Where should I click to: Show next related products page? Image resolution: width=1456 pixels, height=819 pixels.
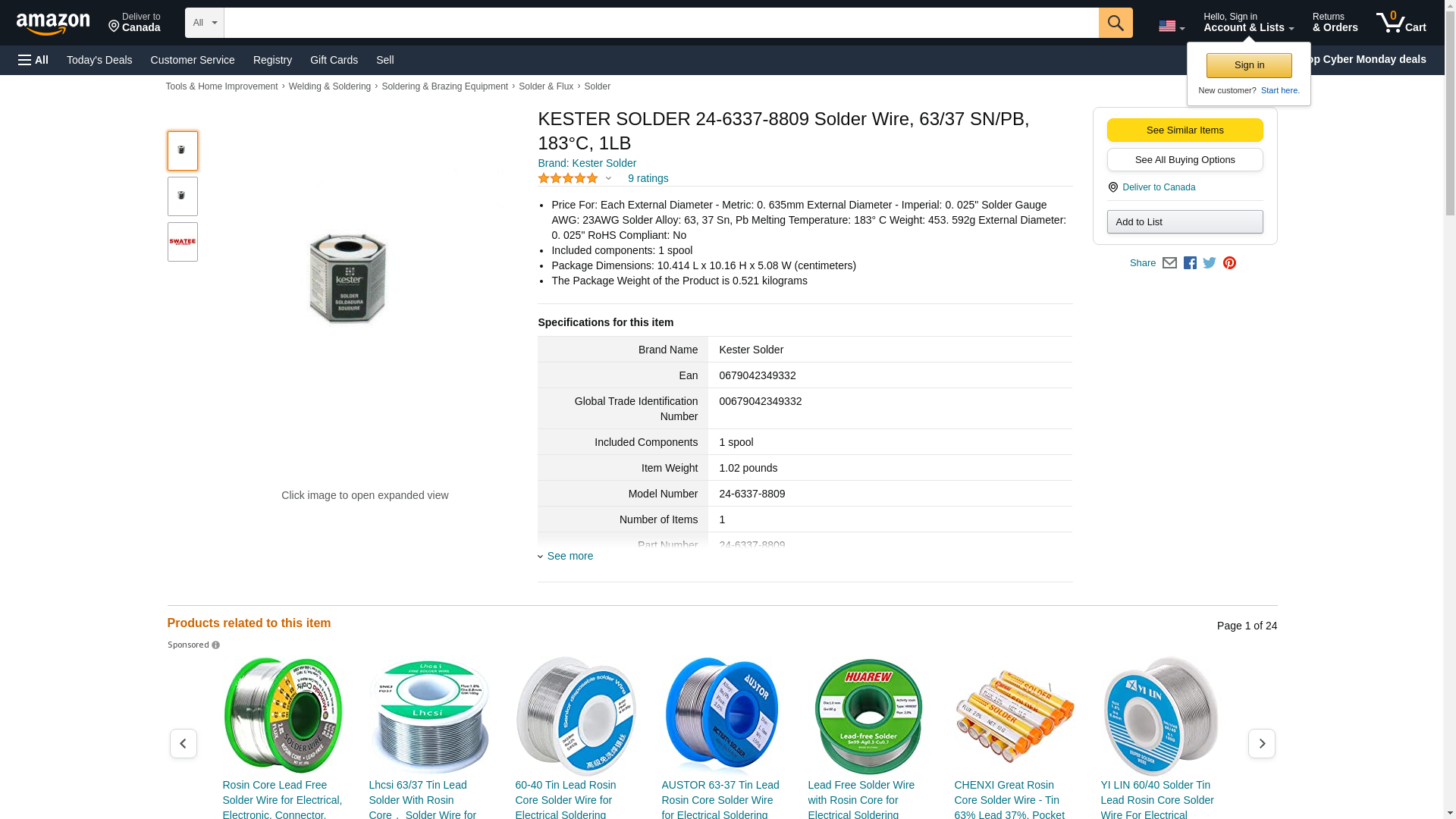pyautogui.click(x=1261, y=743)
